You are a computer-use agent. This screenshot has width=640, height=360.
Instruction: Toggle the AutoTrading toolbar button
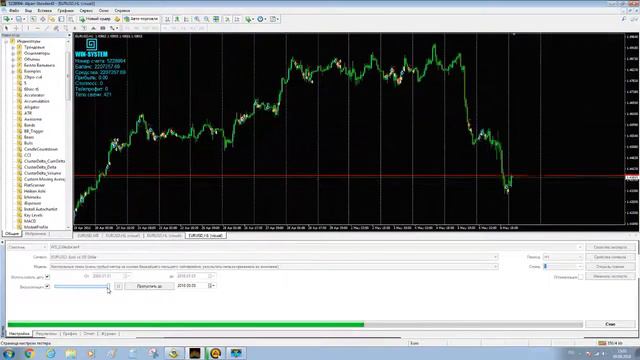[141, 19]
